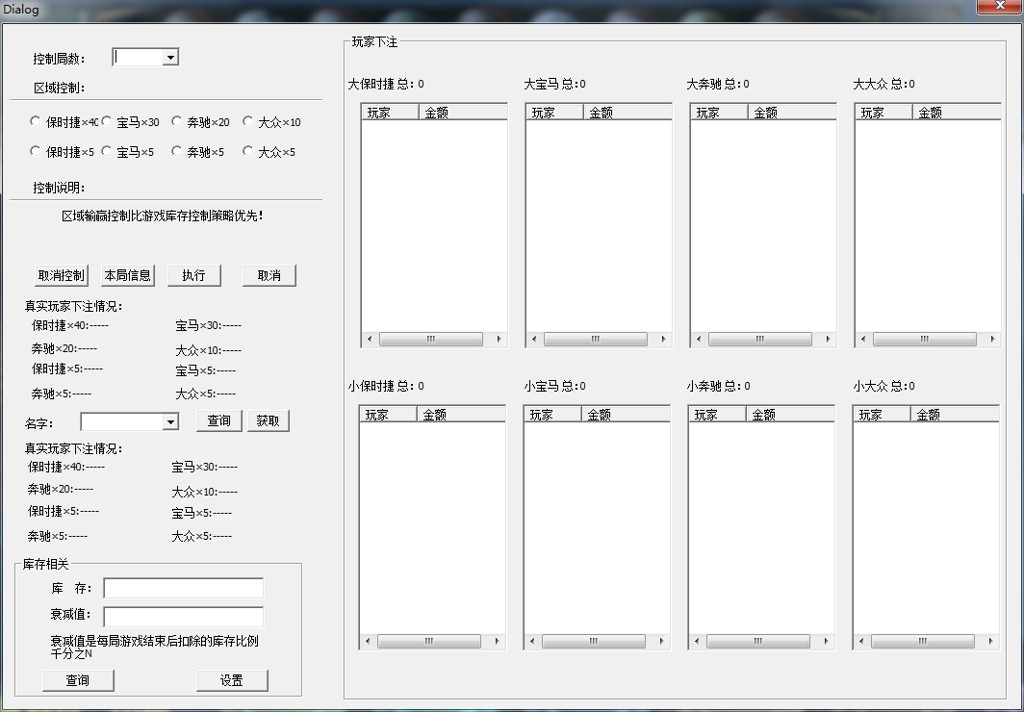The height and width of the screenshot is (712, 1024).
Task: Choose the 宝马×30 radio option
Action: point(107,122)
